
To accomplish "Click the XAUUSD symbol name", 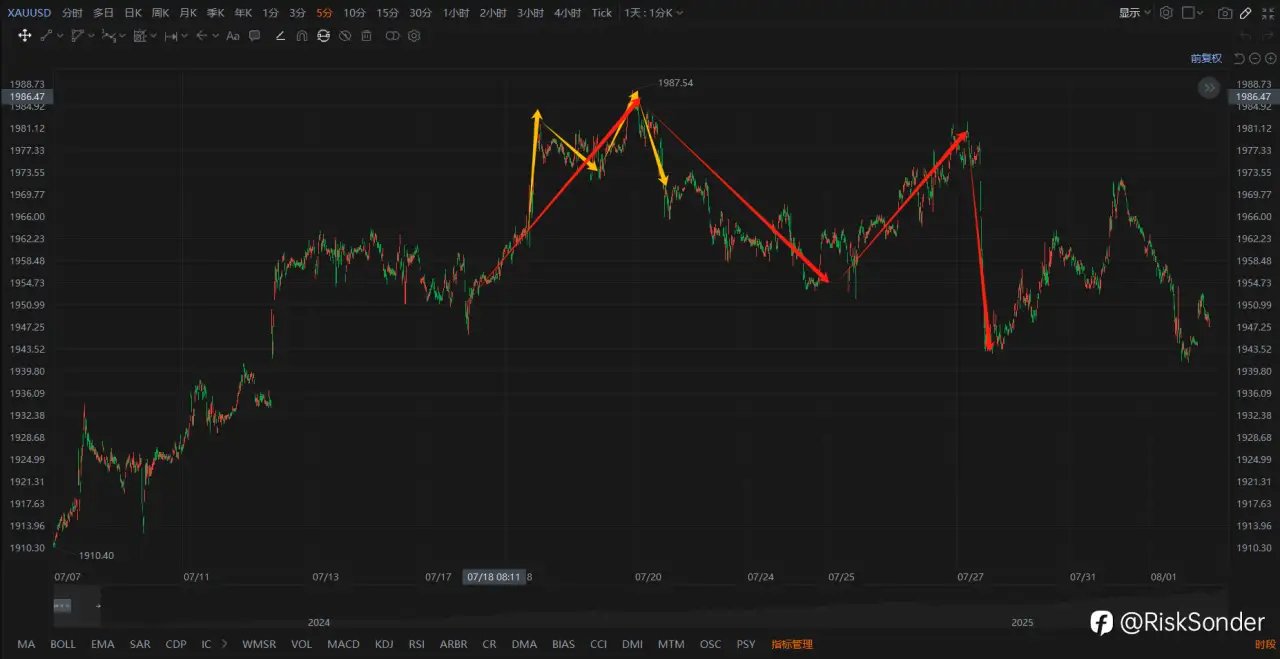I will pyautogui.click(x=30, y=13).
